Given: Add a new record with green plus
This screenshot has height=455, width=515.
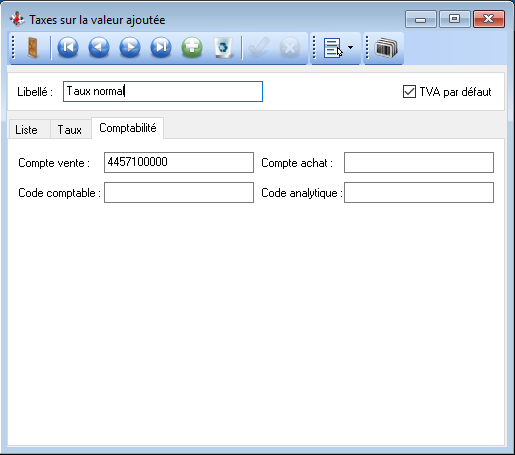Looking at the screenshot, I should 192,48.
